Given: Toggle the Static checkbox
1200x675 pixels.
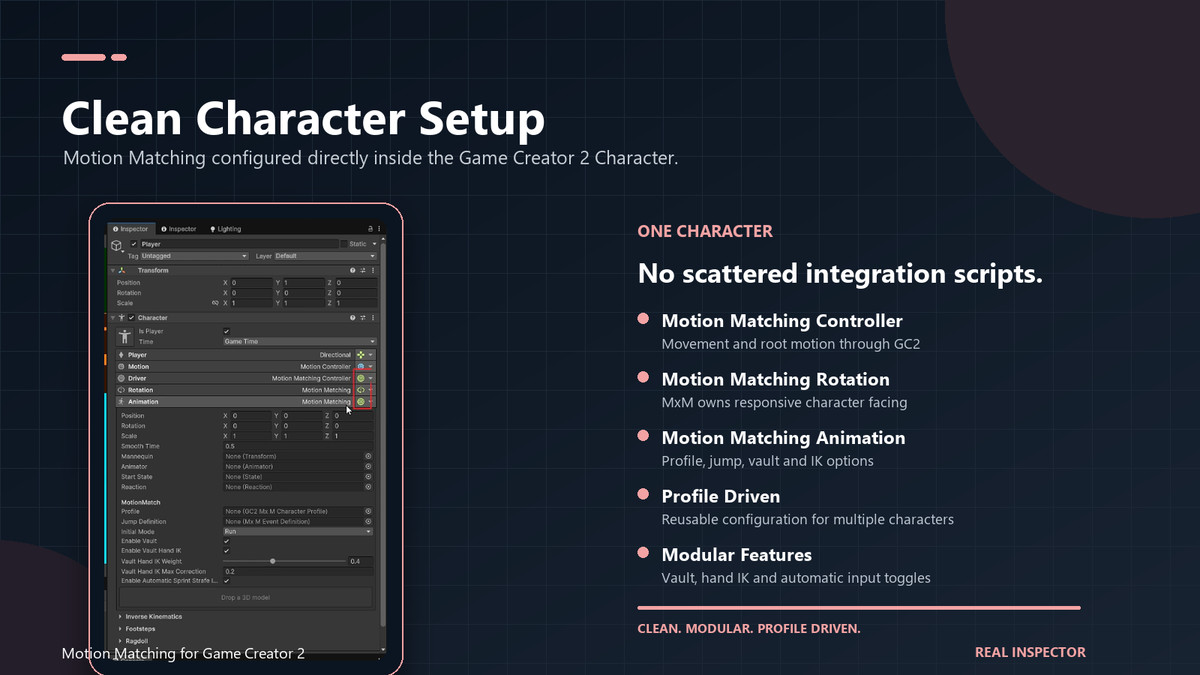Looking at the screenshot, I should pyautogui.click(x=344, y=244).
